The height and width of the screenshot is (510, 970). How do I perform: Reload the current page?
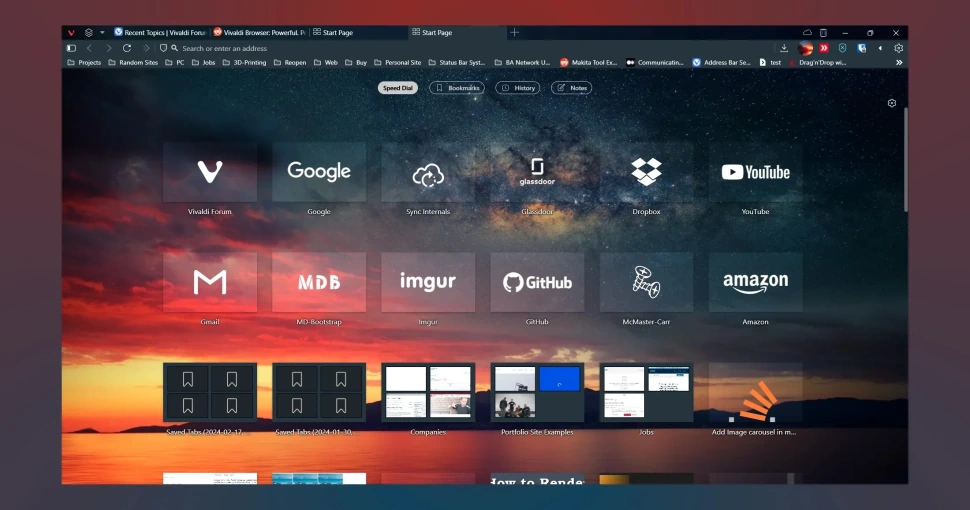click(x=127, y=48)
